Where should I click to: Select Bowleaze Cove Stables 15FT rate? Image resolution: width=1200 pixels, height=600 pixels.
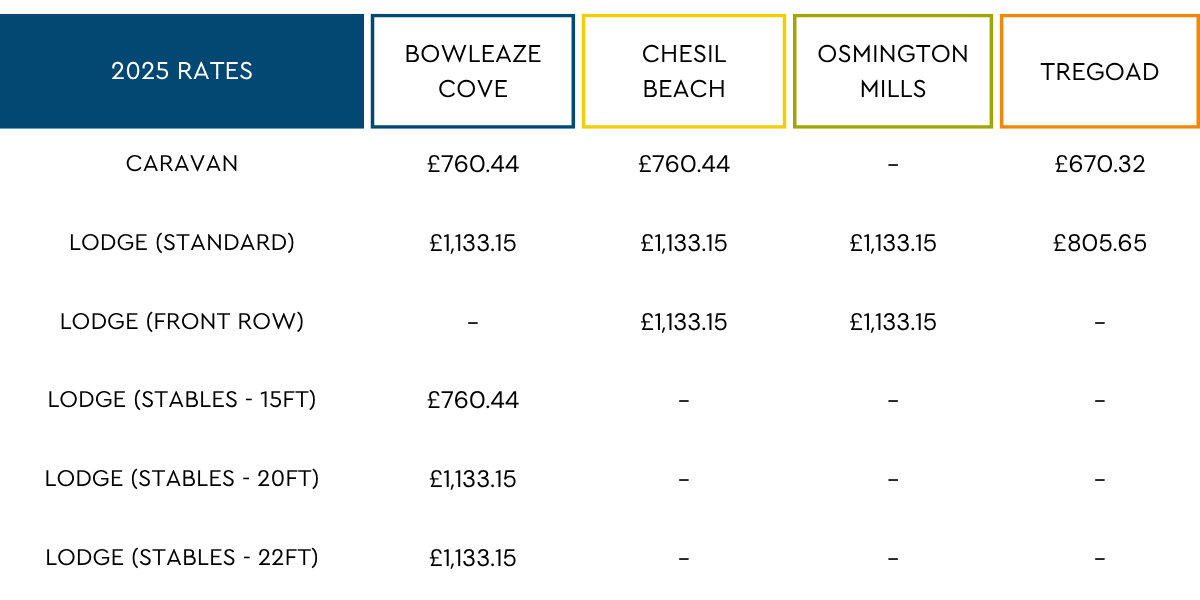473,401
